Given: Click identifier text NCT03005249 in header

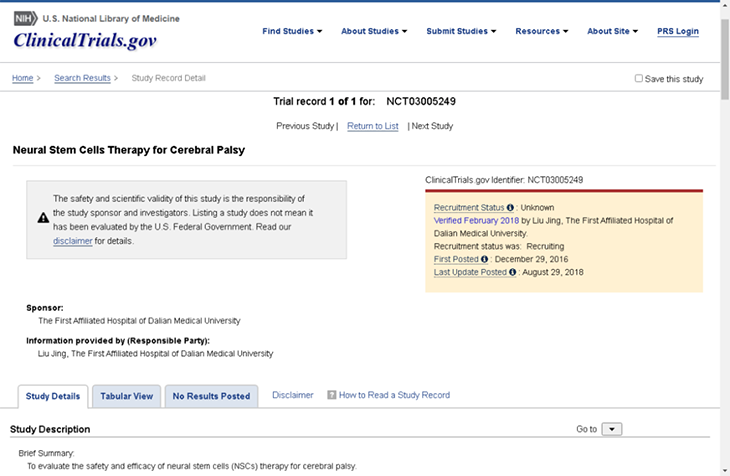Looking at the screenshot, I should (421, 102).
